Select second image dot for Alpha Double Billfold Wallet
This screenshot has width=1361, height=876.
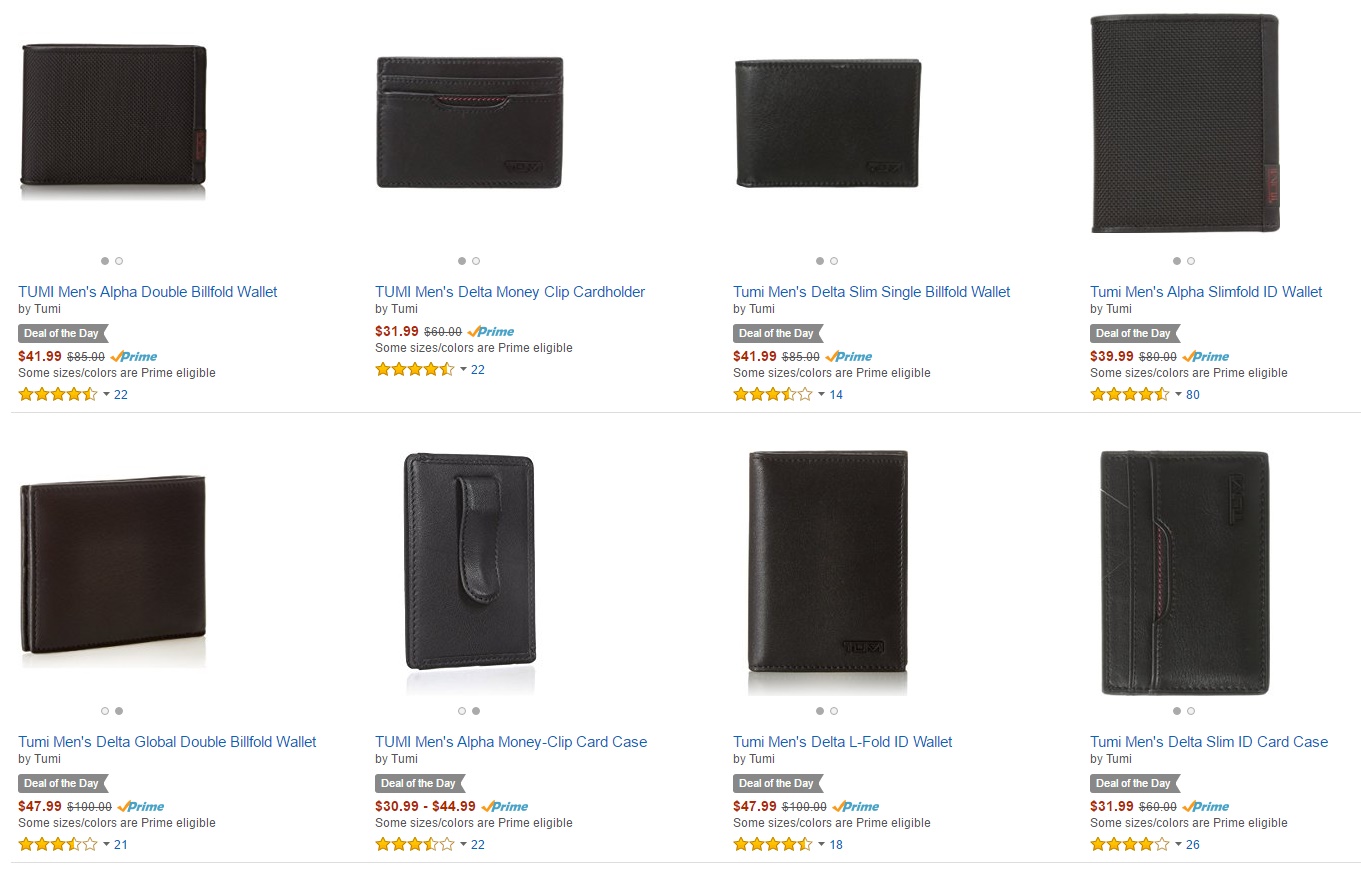click(x=119, y=261)
